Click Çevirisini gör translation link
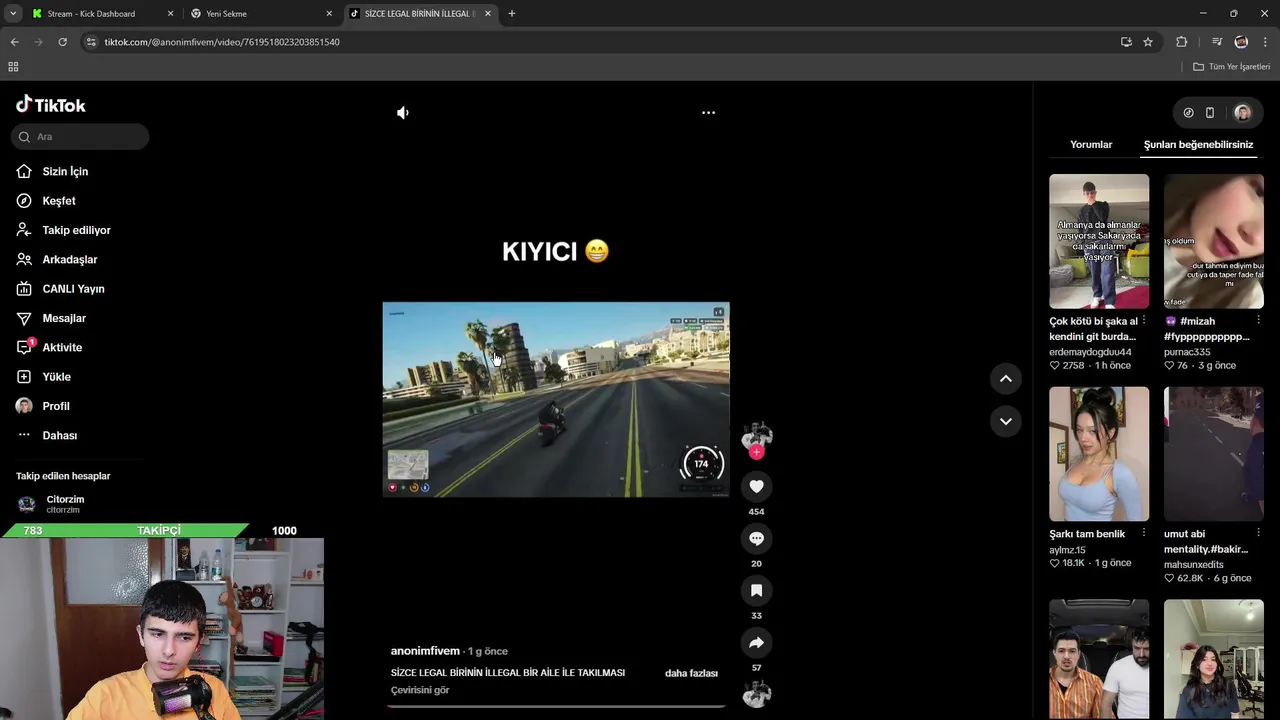 point(420,690)
